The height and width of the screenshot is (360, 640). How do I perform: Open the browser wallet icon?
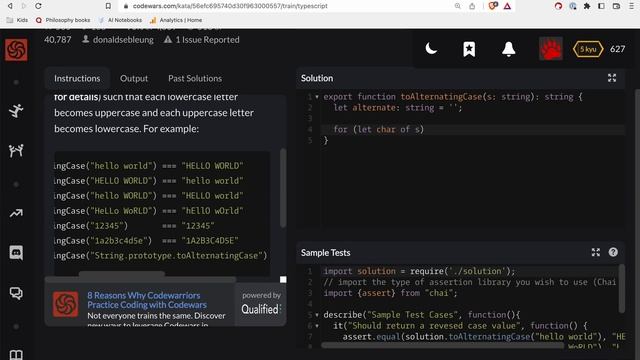tap(616, 6)
